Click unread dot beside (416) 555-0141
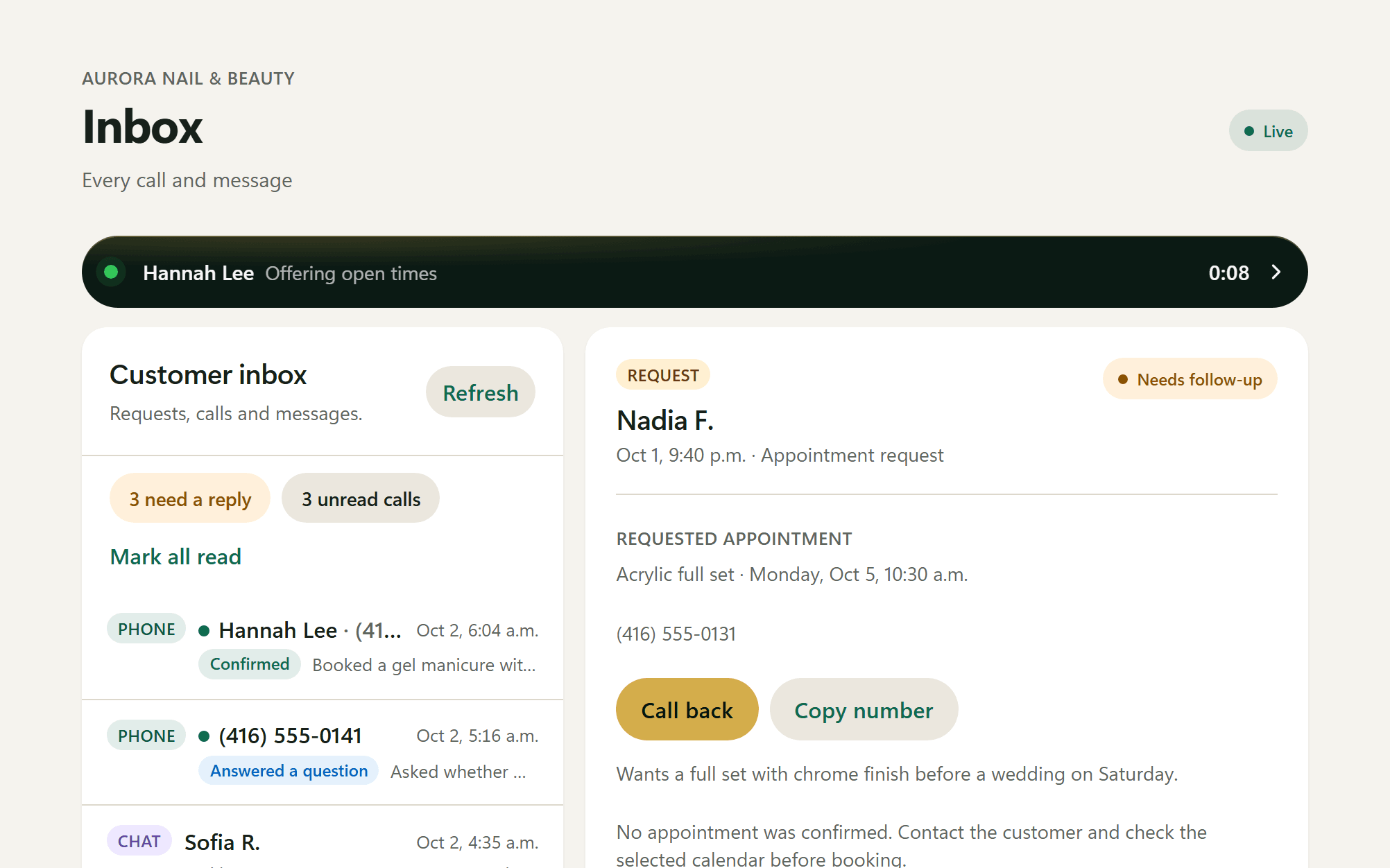Screen dimensions: 1390x868 (x=204, y=736)
